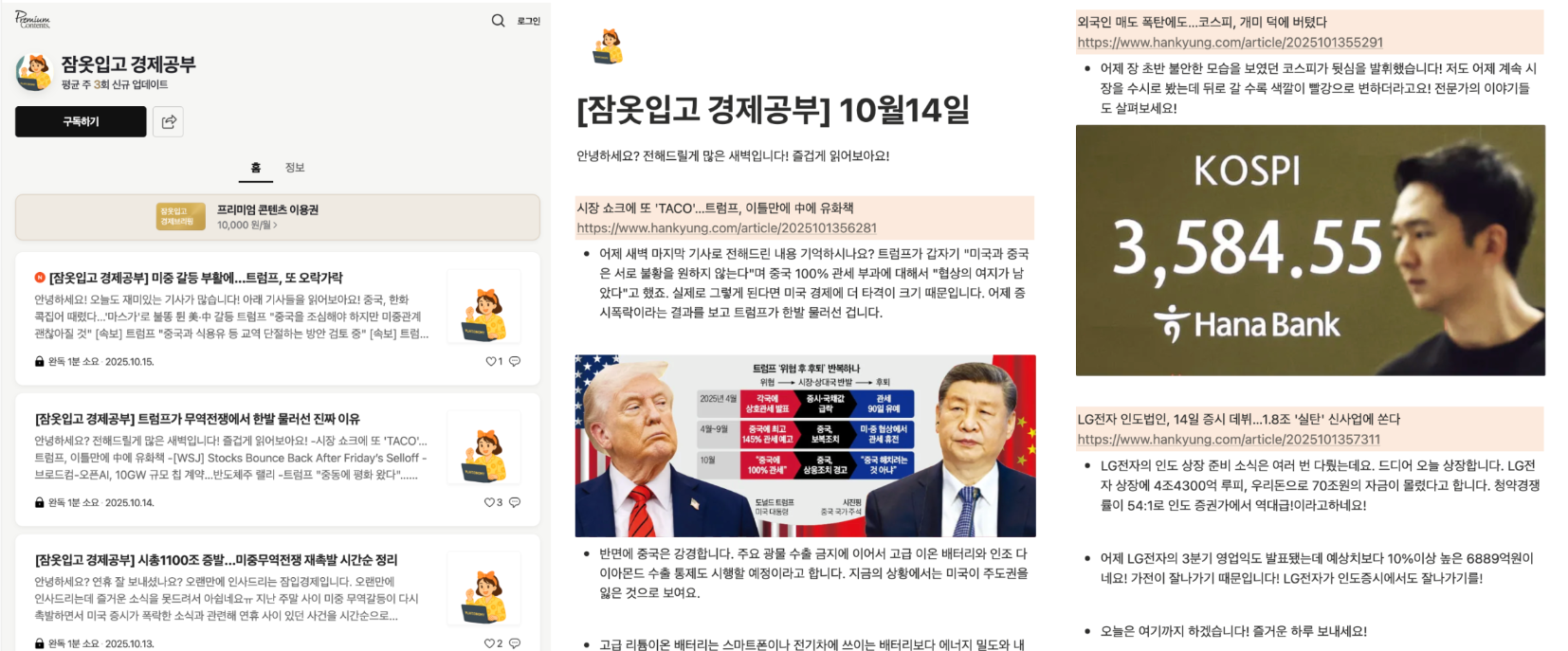Click the lock icon on the 2025.10.15 post
The image size is (1568, 651).
pos(40,361)
